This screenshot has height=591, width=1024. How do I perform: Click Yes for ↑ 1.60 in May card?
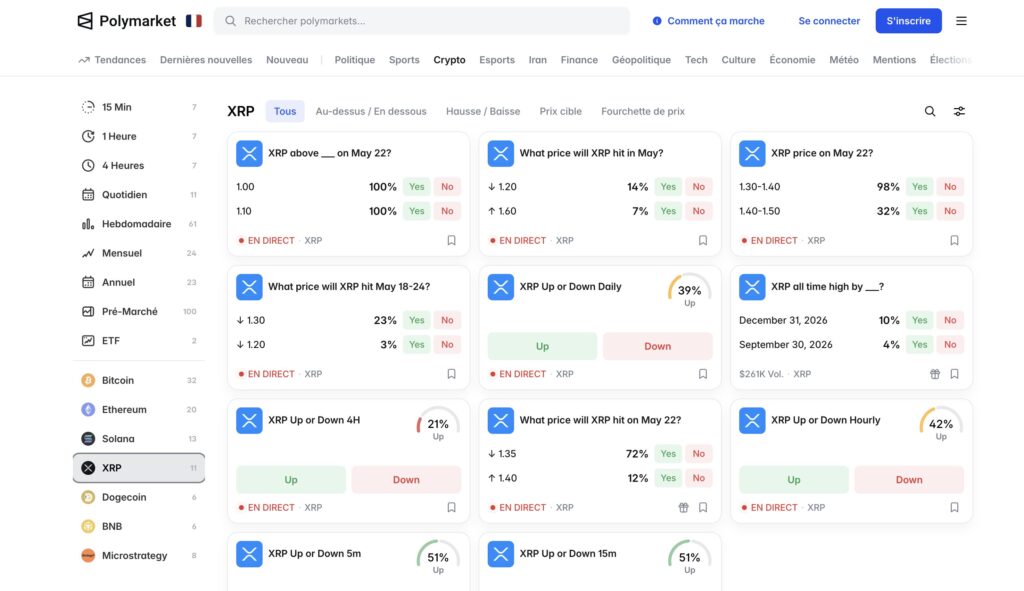[x=668, y=211]
